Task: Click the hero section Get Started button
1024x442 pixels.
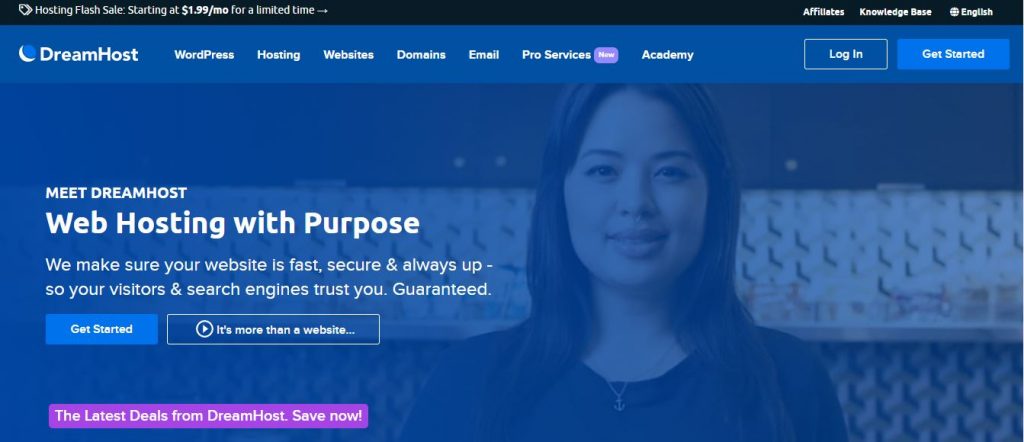Action: tap(101, 329)
